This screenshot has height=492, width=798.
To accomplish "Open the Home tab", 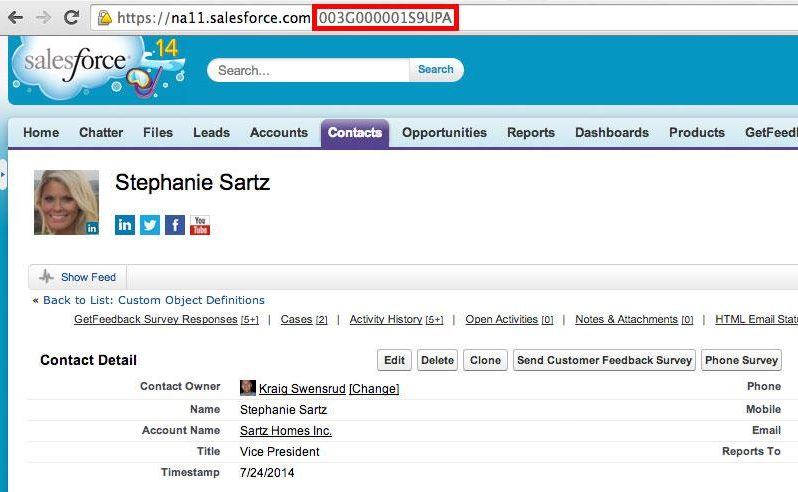I will [x=41, y=132].
